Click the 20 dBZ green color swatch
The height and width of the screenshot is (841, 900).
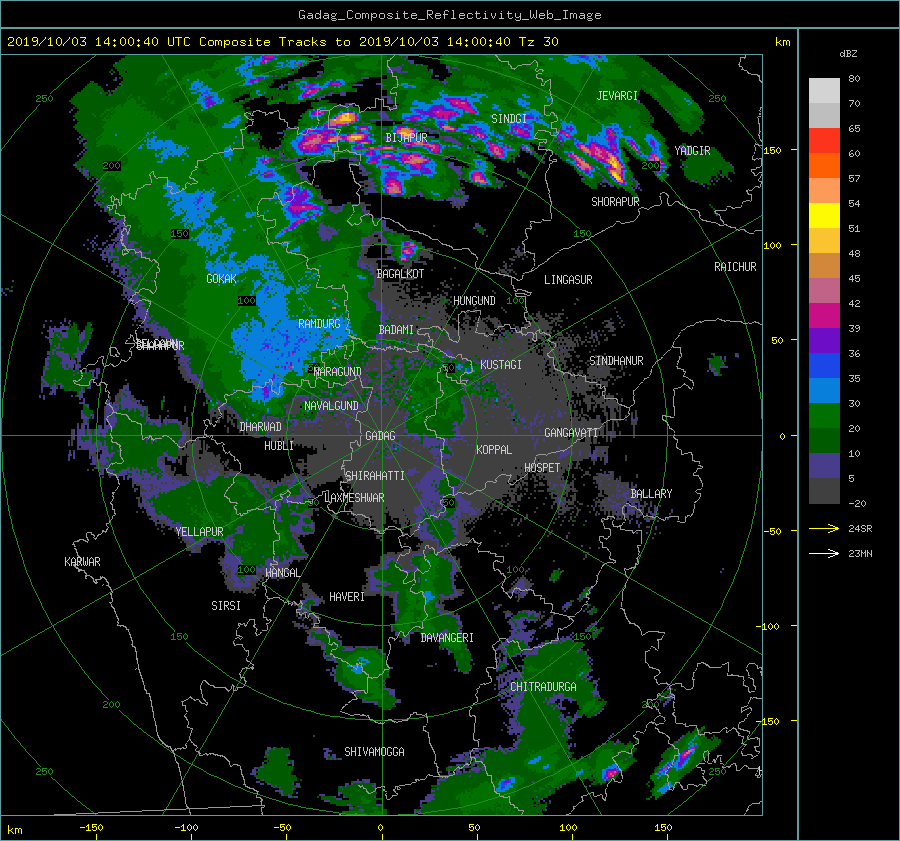824,416
